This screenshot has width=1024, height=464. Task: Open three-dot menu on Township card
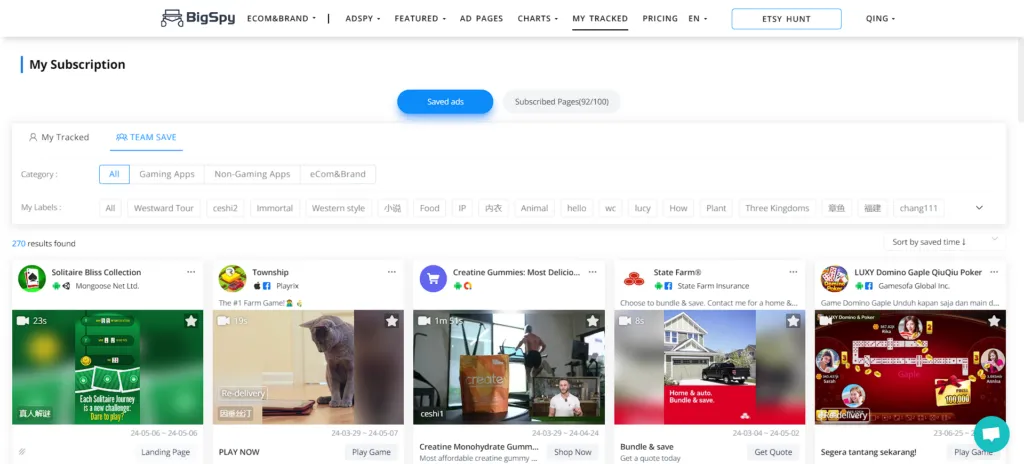pos(392,272)
